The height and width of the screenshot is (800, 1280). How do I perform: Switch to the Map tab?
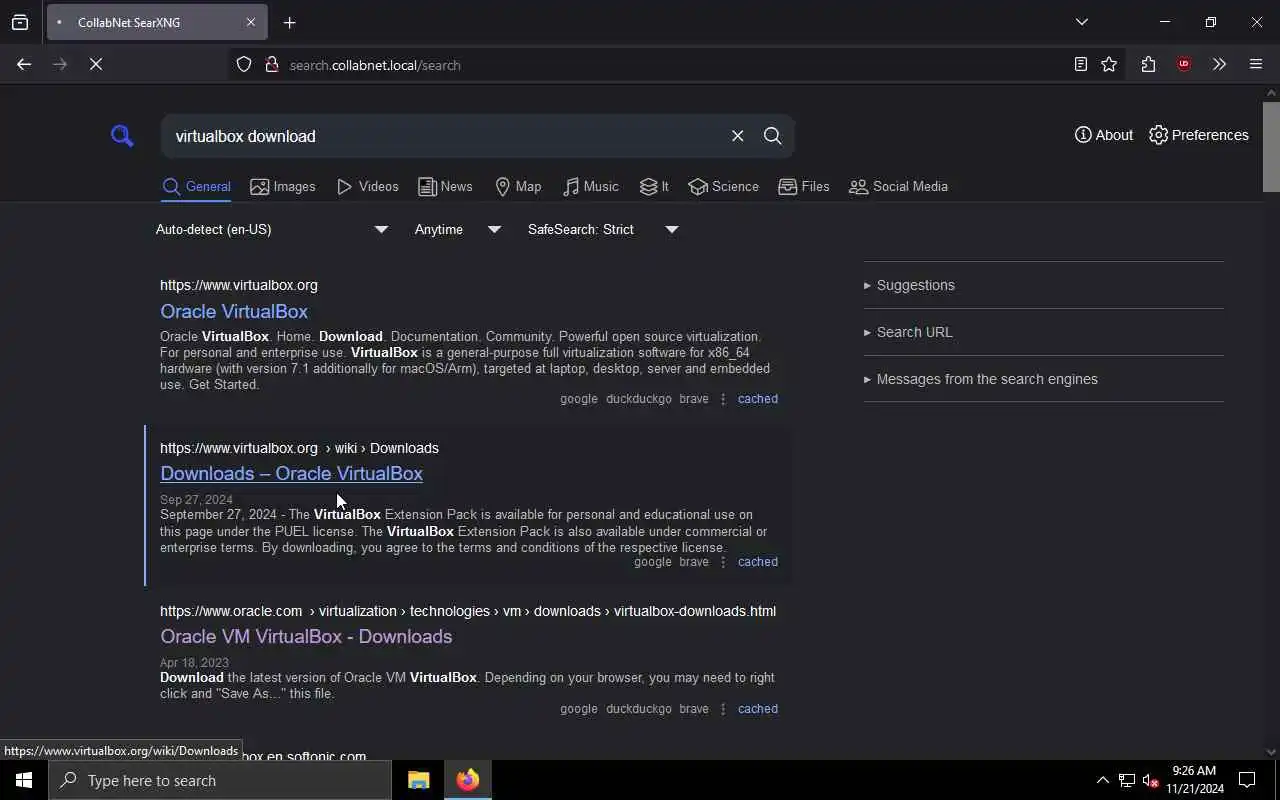pyautogui.click(x=518, y=186)
